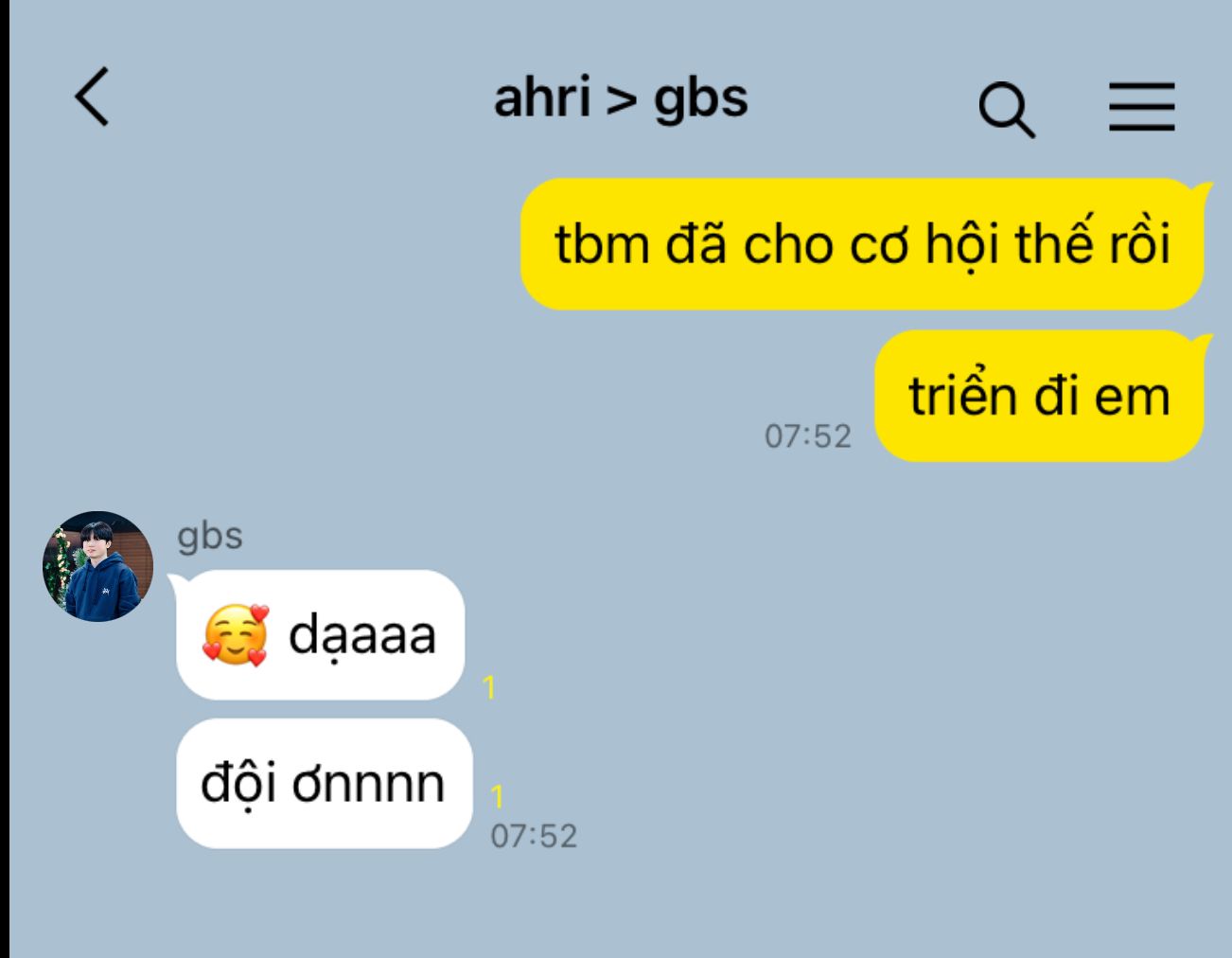
Task: Tap the chat title 'ahri > gbs'
Action: point(621,98)
